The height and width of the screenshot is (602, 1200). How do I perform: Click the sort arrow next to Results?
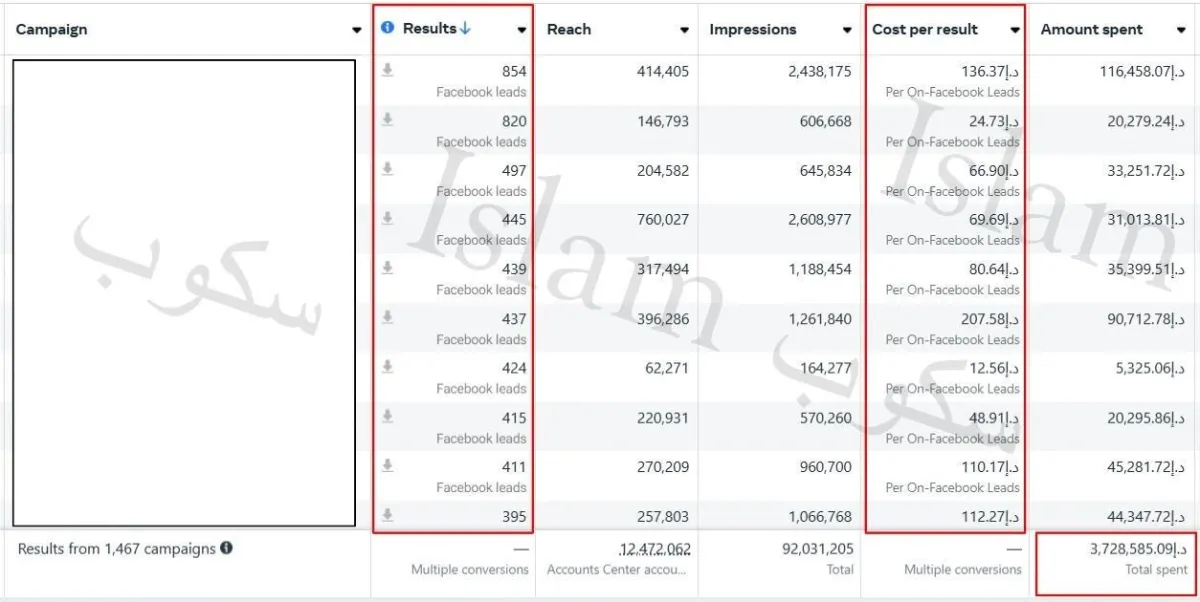465,28
